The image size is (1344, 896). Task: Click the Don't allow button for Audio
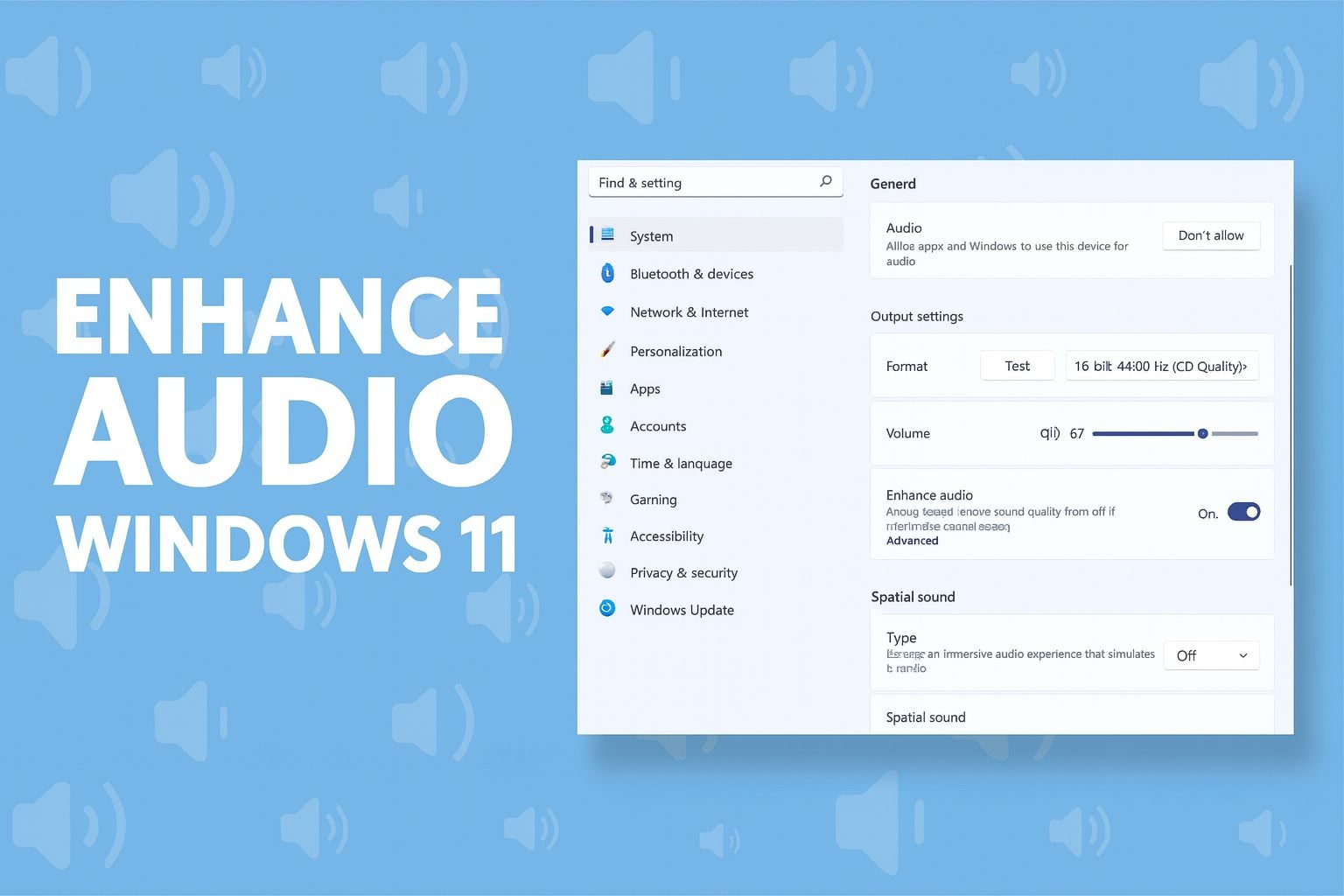click(x=1211, y=235)
